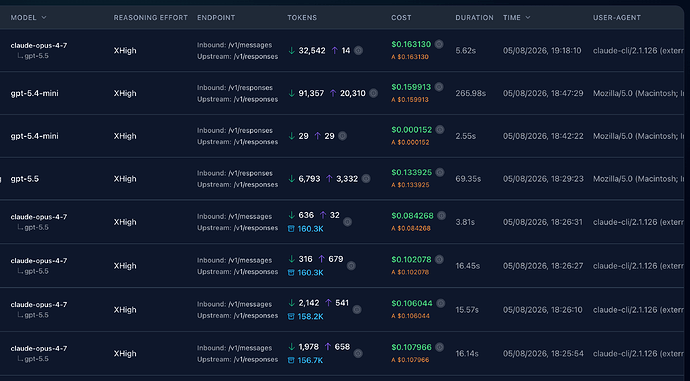
Task: Click Mozilla/5.0 user-agent in 18:29:23 row
Action: 639,179
